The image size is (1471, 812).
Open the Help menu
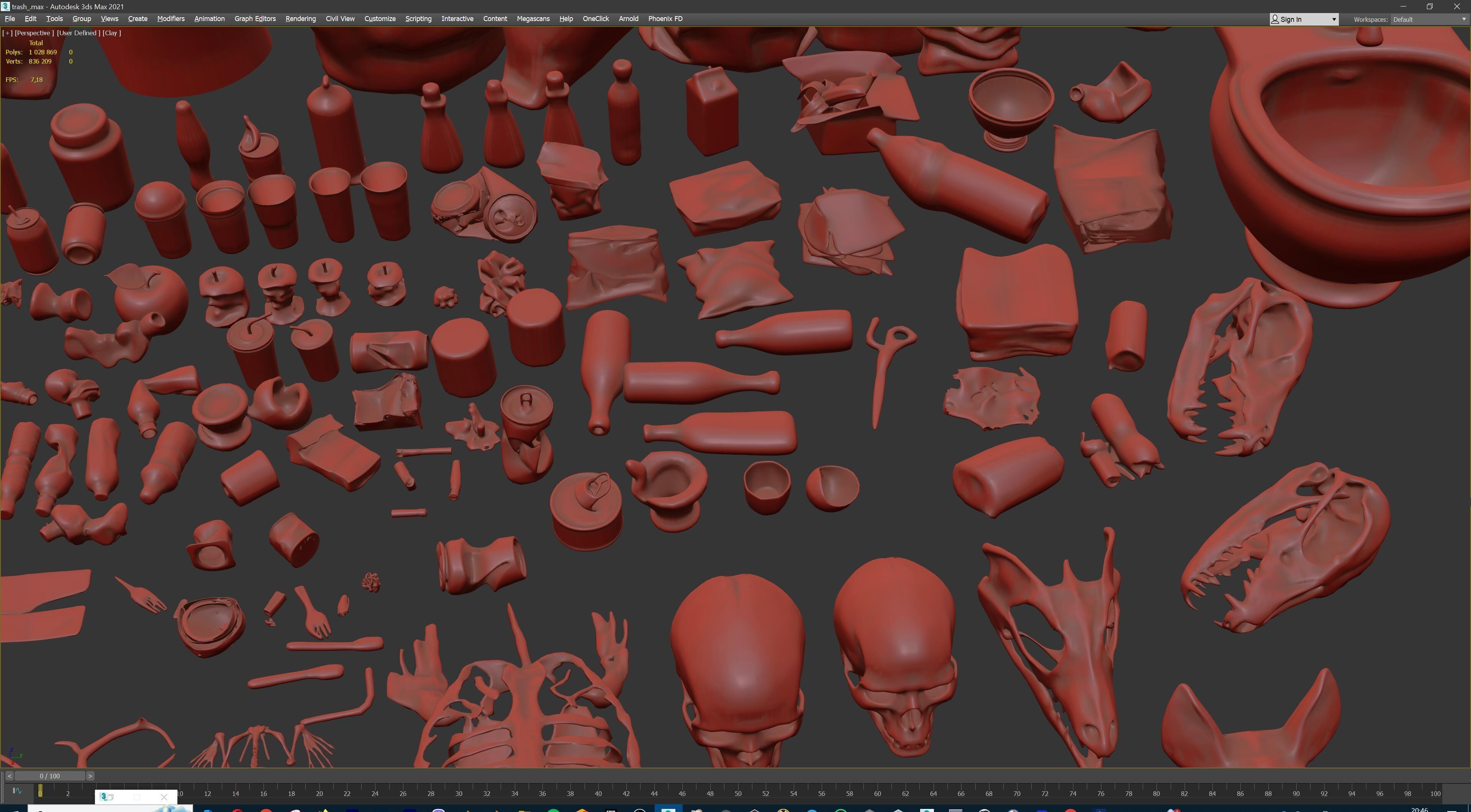click(566, 19)
